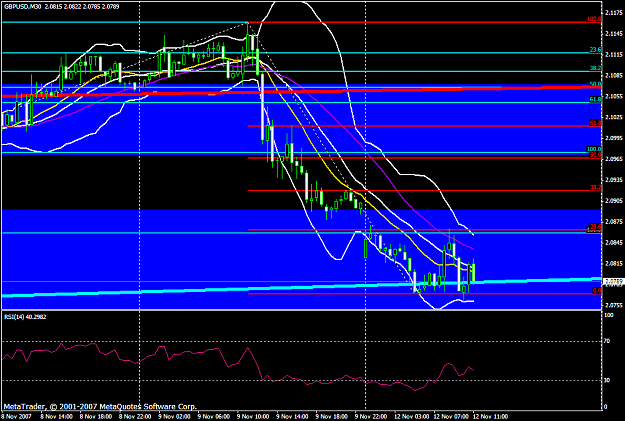This screenshot has height=421, width=625.
Task: Click the 9 Nov 10:00 time label
Action: [x=253, y=417]
